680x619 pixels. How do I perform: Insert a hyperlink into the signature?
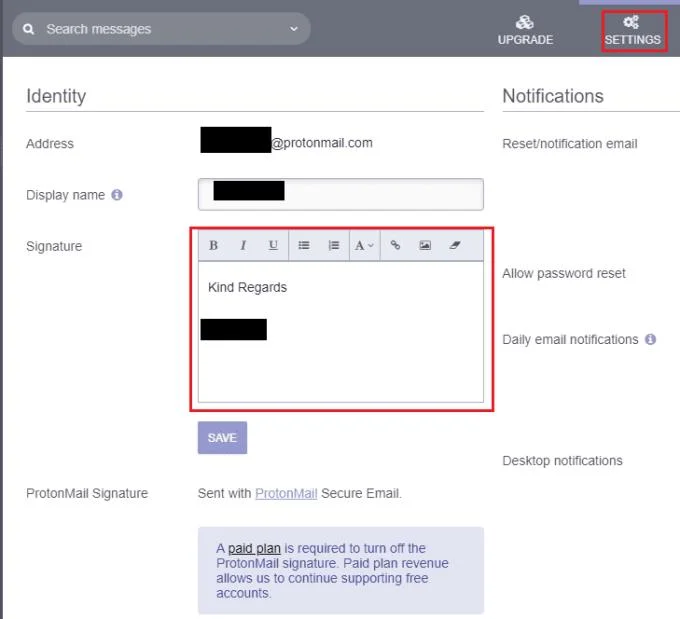[395, 246]
